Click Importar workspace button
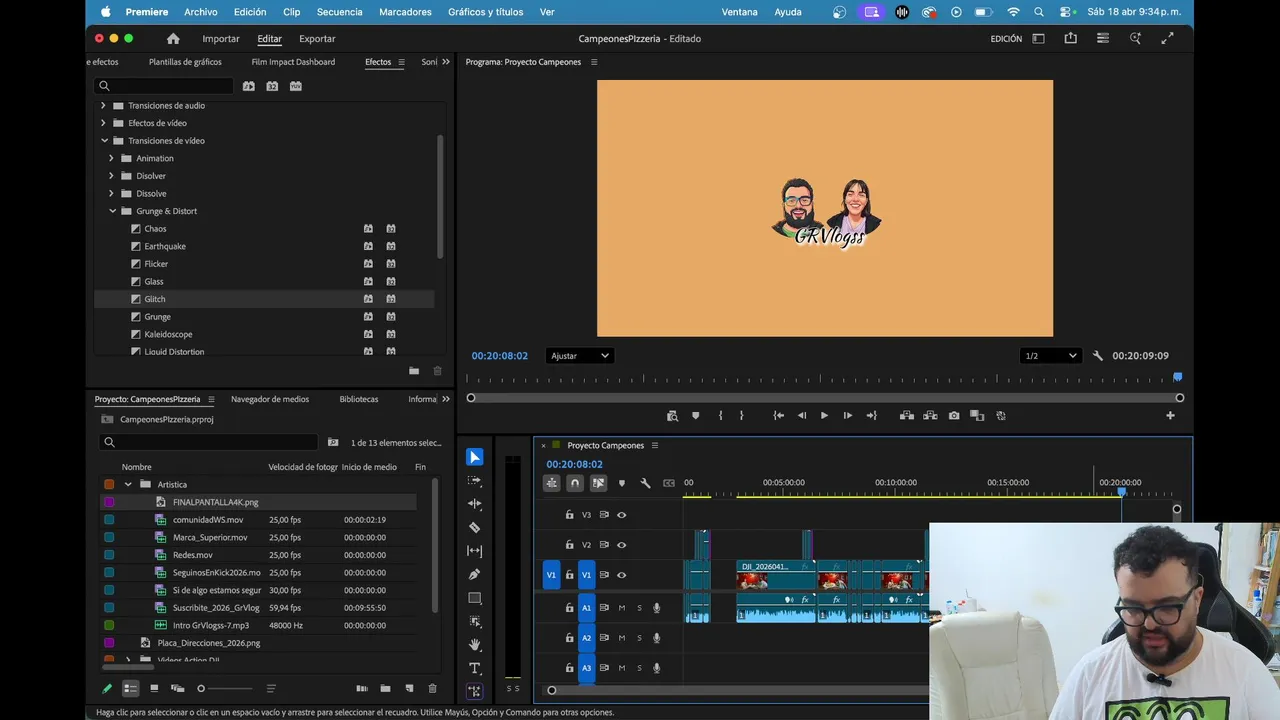The height and width of the screenshot is (720, 1280). point(221,39)
